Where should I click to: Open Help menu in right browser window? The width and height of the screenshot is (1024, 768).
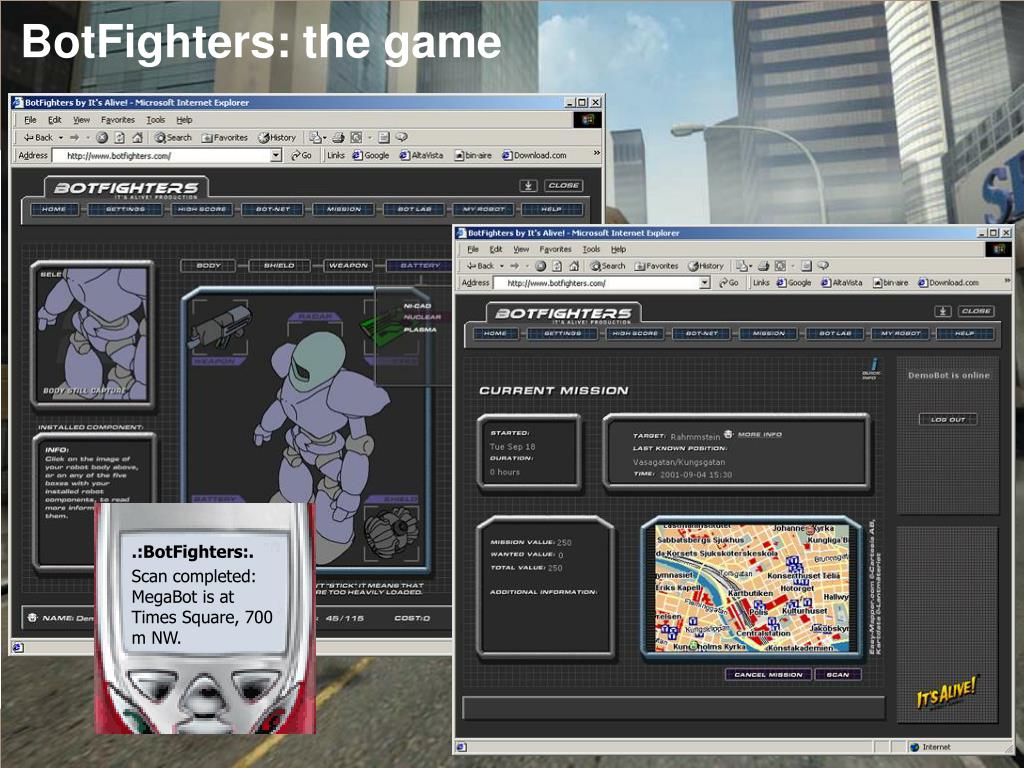(x=618, y=249)
